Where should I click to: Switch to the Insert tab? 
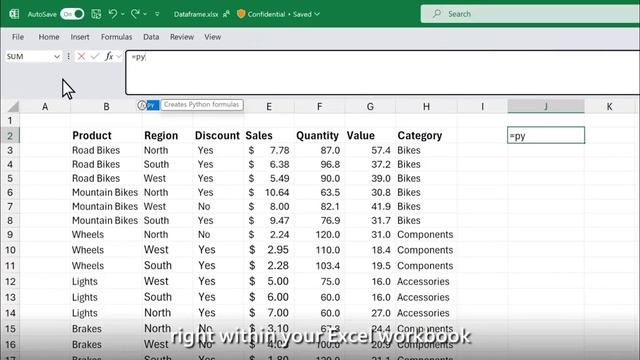tap(80, 37)
